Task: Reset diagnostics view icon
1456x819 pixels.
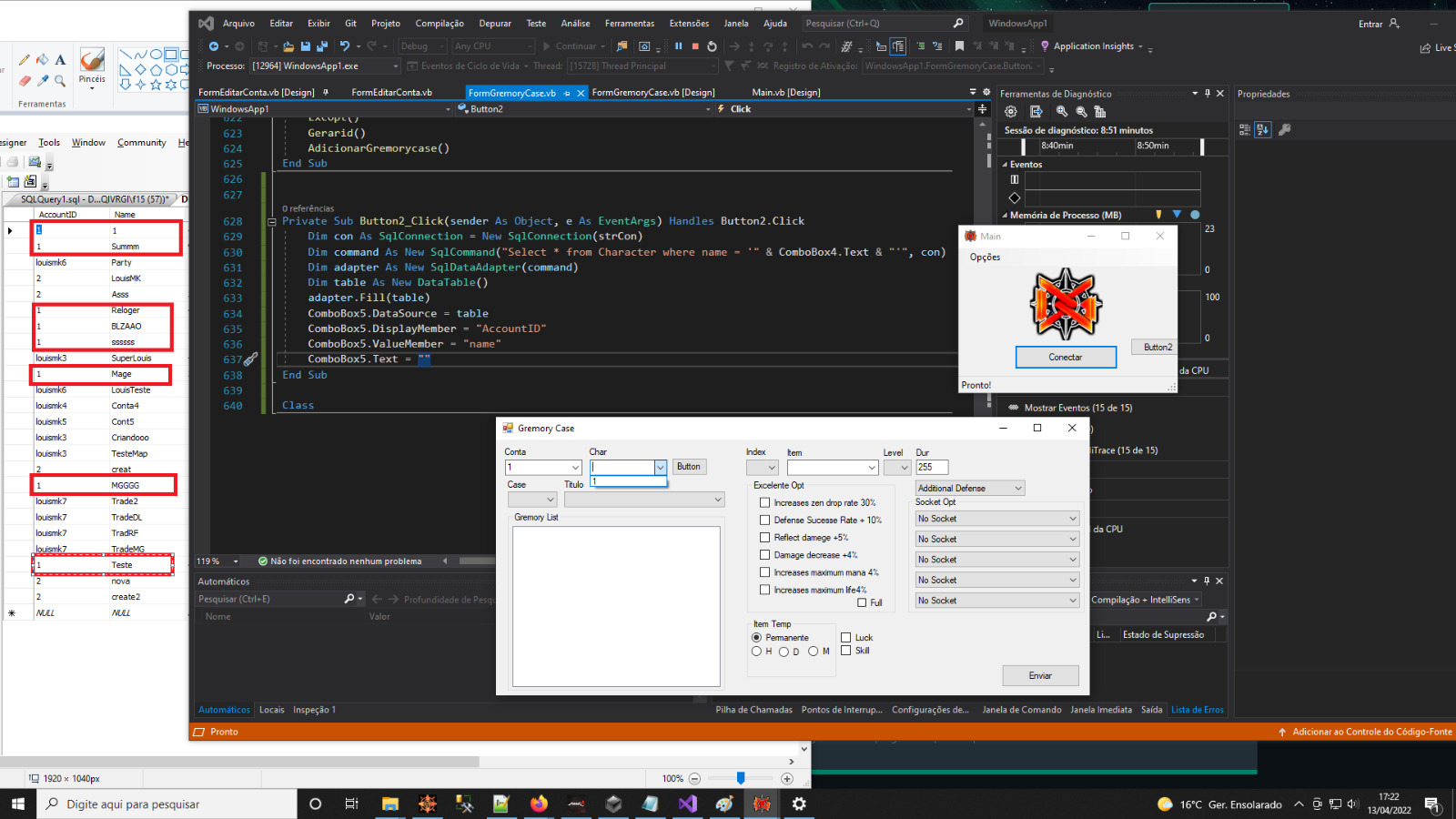Action: pyautogui.click(x=1100, y=111)
